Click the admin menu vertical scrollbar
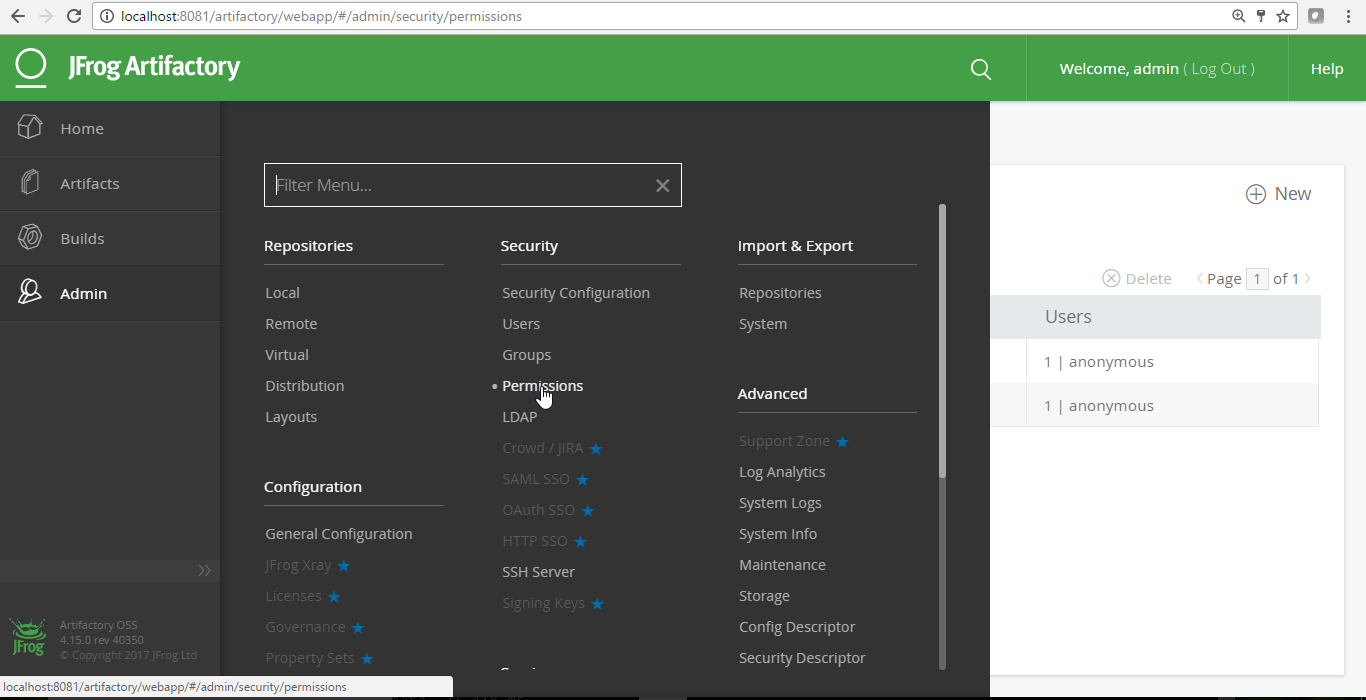This screenshot has height=700, width=1366. click(942, 340)
